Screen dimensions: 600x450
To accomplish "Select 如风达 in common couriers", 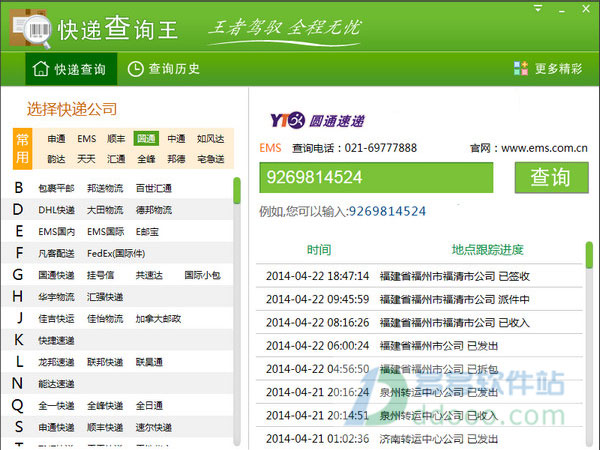I will coord(210,139).
